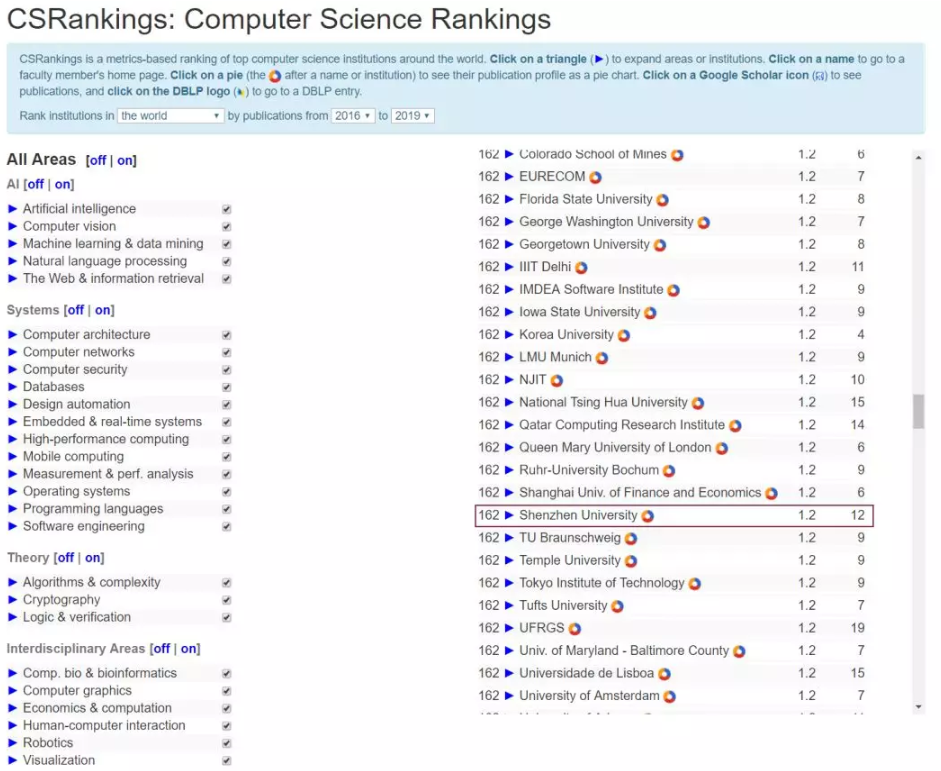Viewport: 941px width, 771px height.
Task: Show Ruhr-University Bochum pie chart
Action: (x=669, y=471)
